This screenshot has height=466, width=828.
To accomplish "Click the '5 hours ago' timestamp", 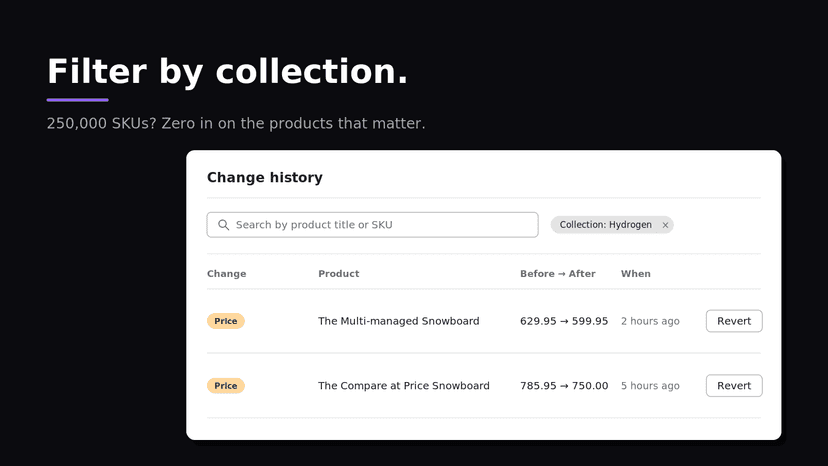I will (x=650, y=386).
